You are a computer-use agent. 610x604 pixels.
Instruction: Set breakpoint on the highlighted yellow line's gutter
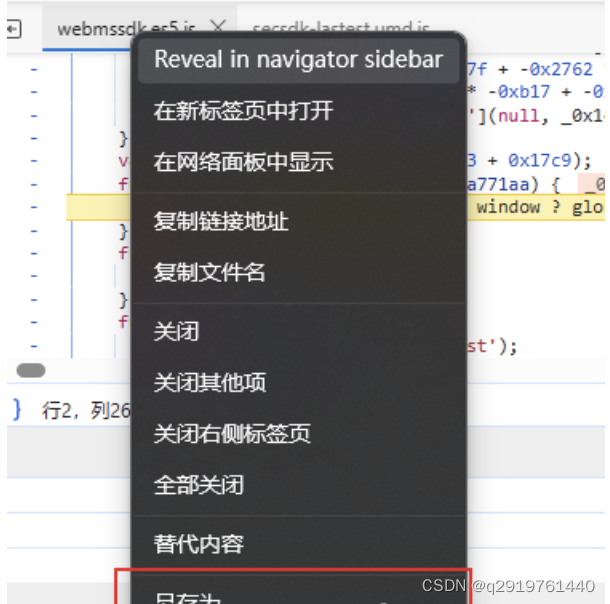pyautogui.click(x=34, y=207)
